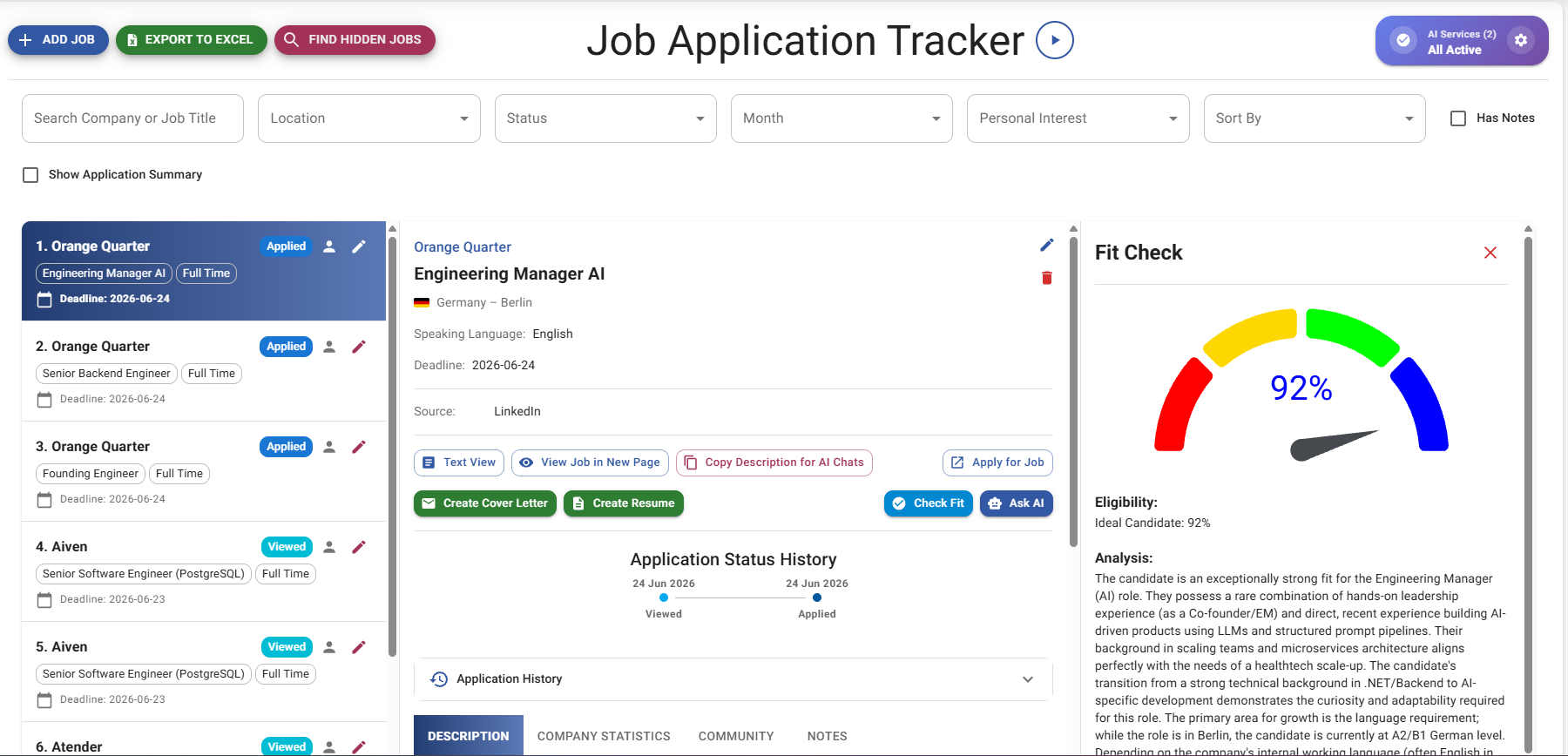Viewport: 1568px width, 756px height.
Task: Edit the 5. Aiven job card
Action: tap(359, 647)
